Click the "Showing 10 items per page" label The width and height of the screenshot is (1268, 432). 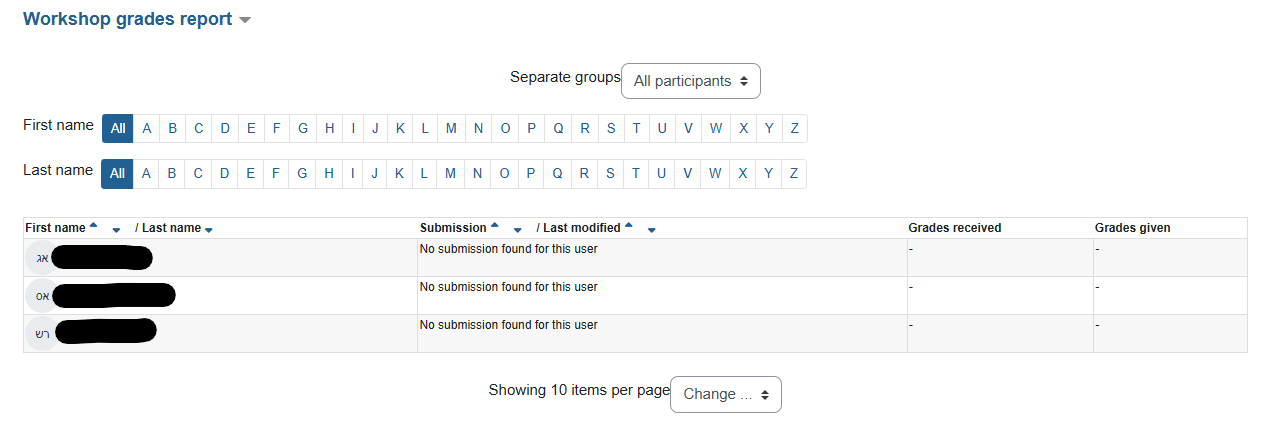(x=579, y=390)
